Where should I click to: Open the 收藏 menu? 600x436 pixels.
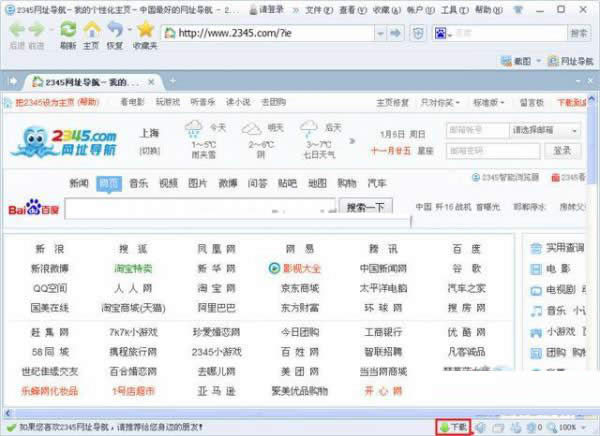(x=387, y=10)
